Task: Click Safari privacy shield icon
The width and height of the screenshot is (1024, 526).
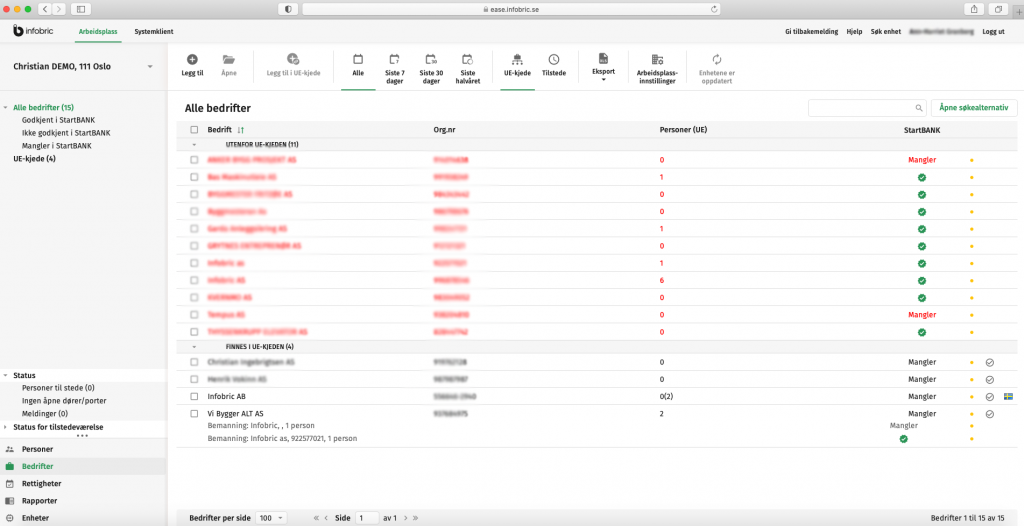Action: pyautogui.click(x=288, y=9)
